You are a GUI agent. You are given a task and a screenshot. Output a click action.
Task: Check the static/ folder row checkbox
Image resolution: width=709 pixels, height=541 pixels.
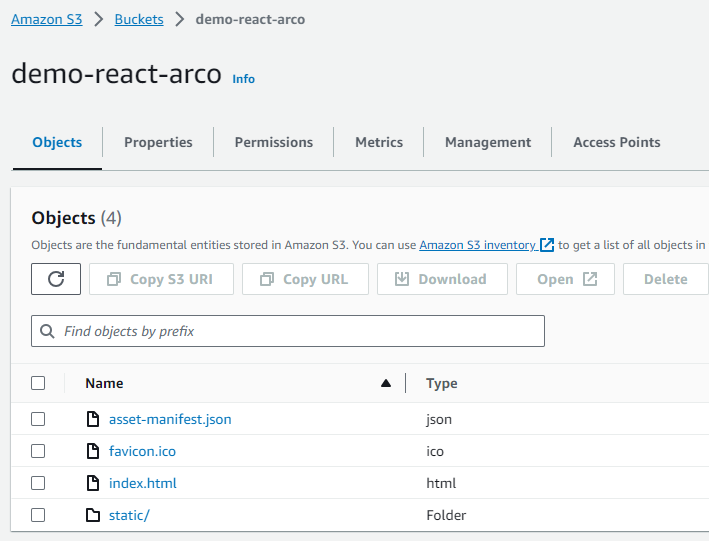pyautogui.click(x=38, y=515)
